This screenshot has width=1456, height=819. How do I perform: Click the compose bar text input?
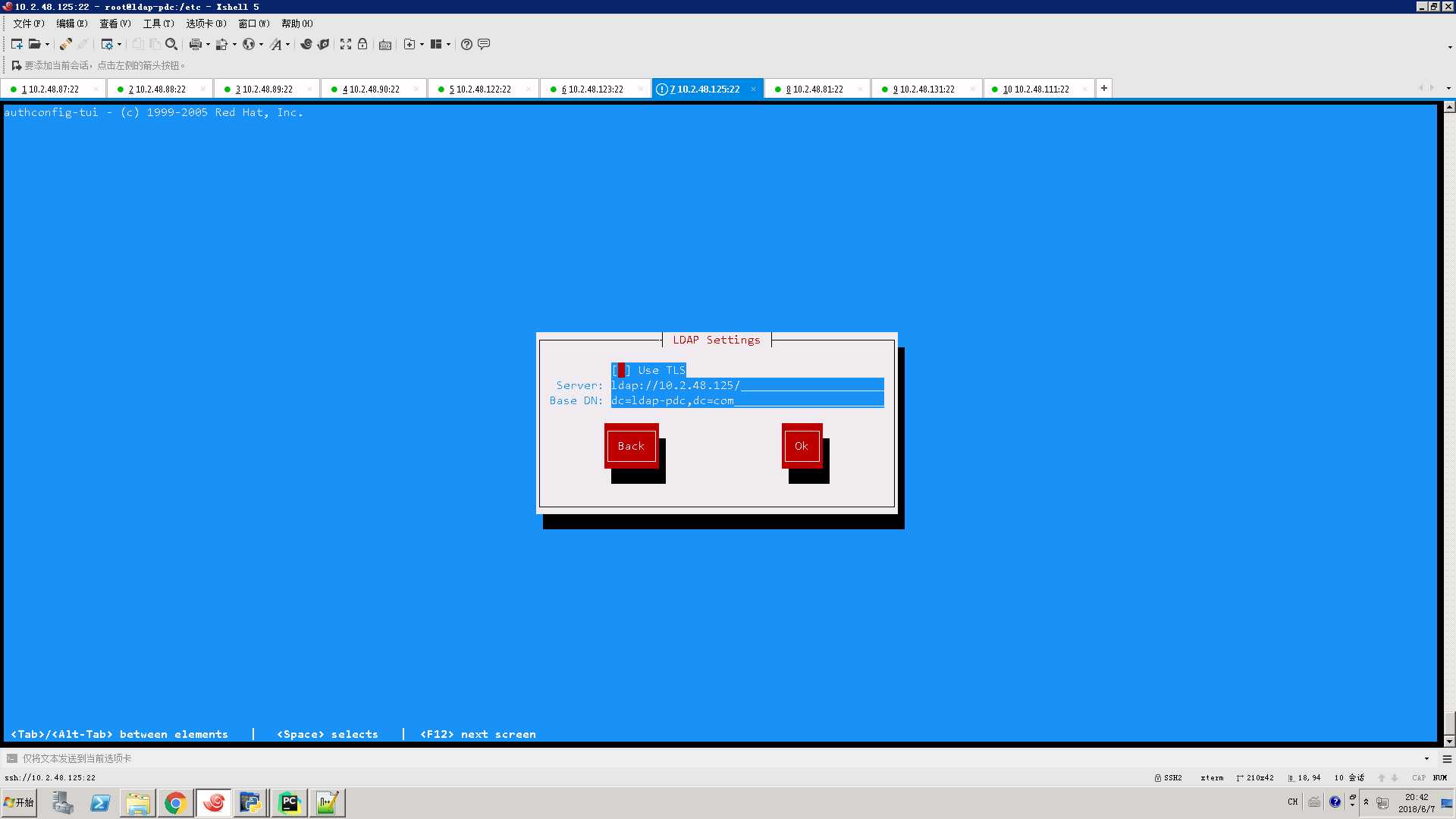click(x=720, y=758)
